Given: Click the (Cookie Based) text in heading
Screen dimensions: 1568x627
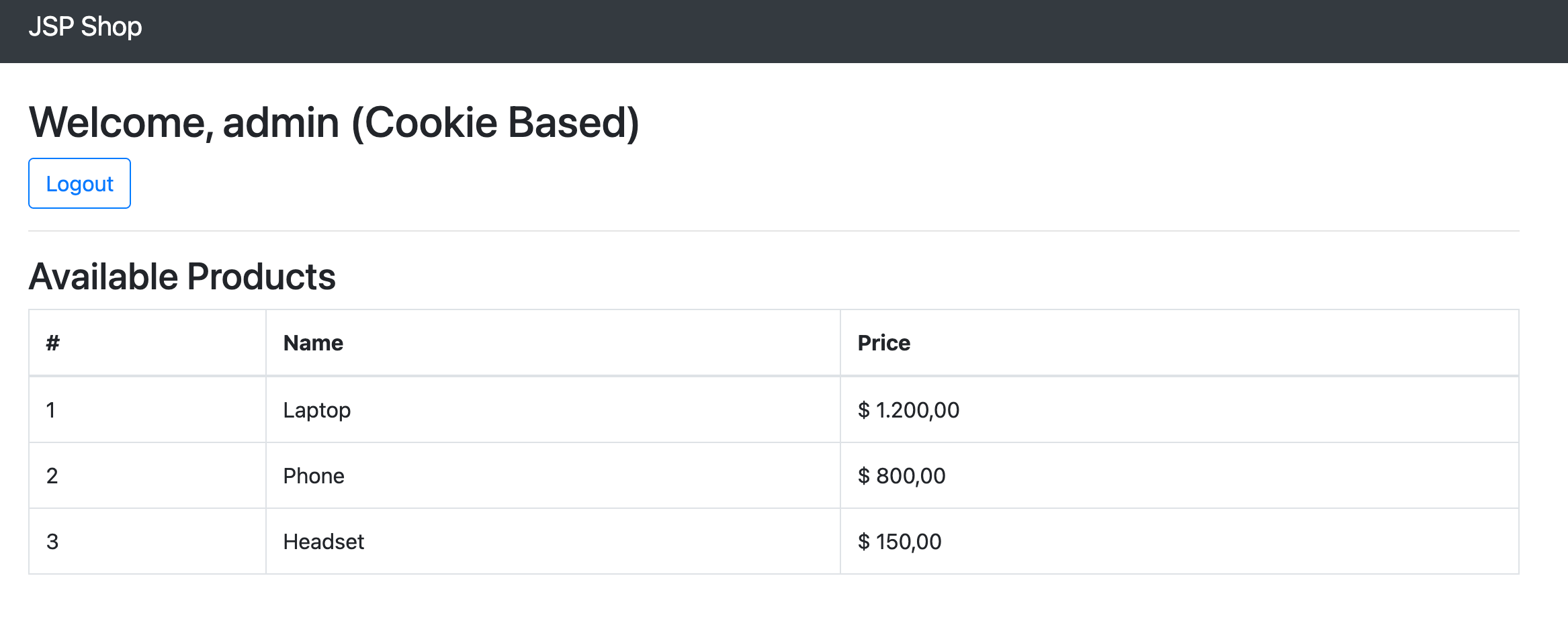Looking at the screenshot, I should point(496,123).
